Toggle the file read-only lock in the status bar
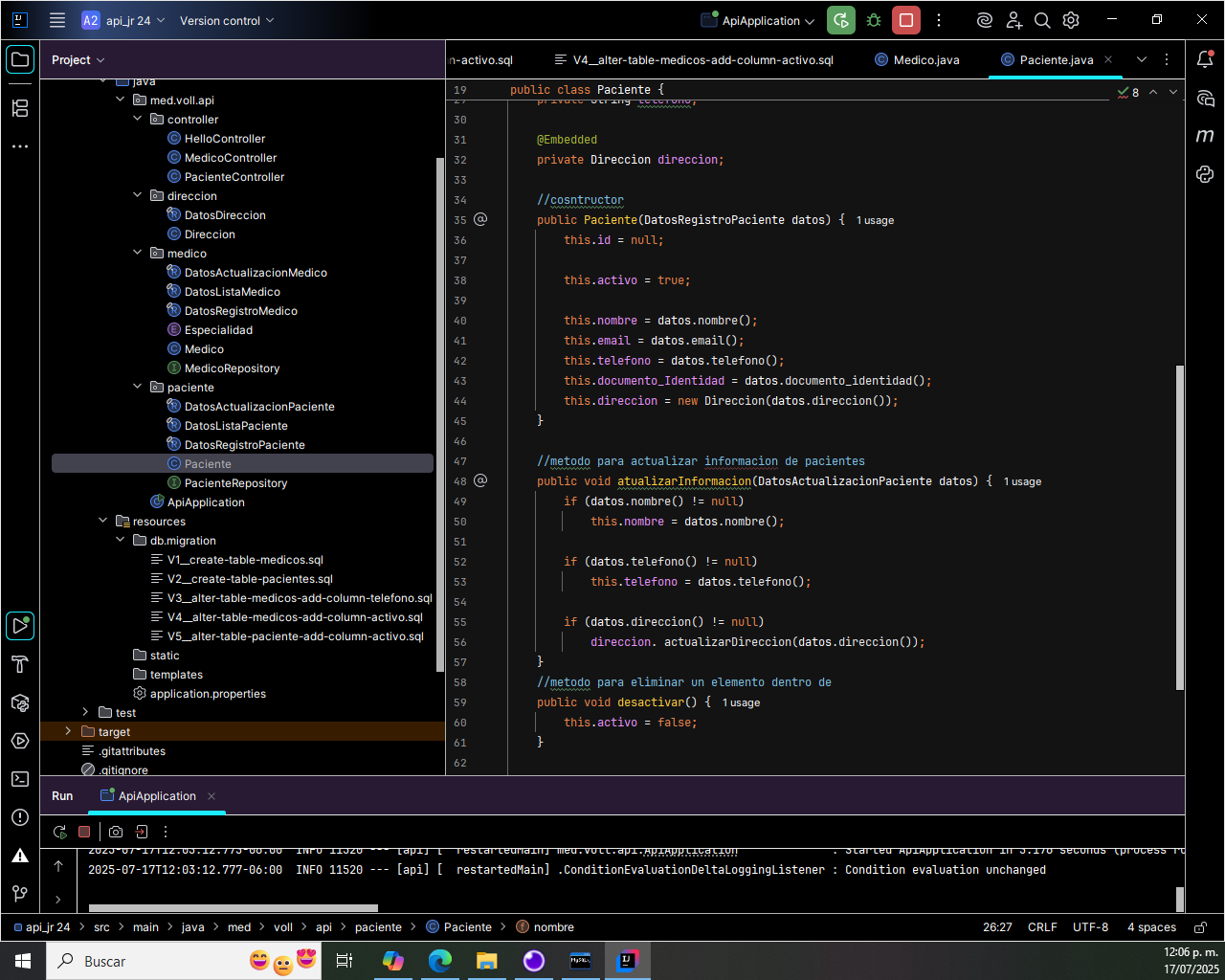The width and height of the screenshot is (1225, 980). coord(1200,926)
